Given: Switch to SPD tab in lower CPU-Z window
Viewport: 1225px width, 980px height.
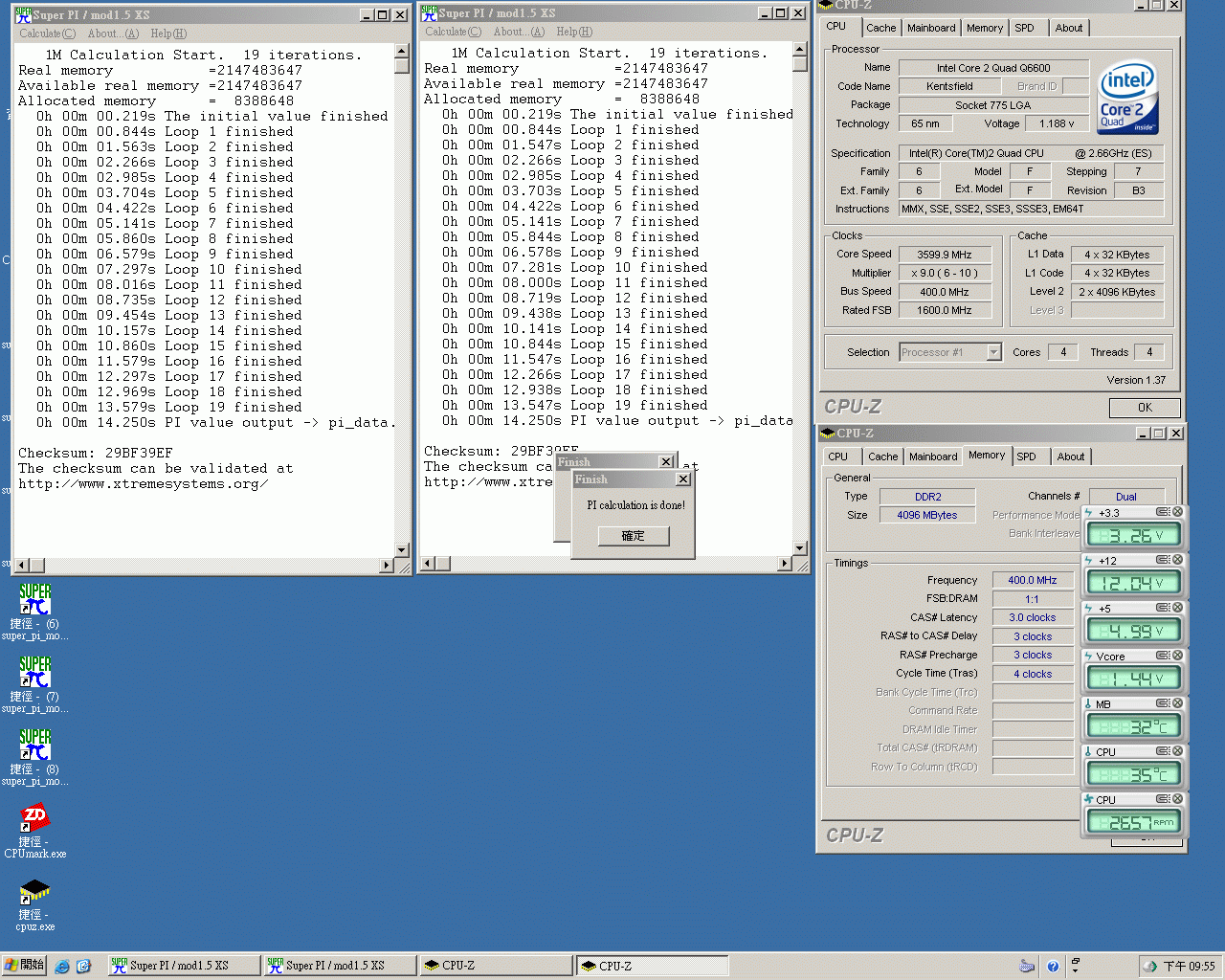Looking at the screenshot, I should [1026, 457].
